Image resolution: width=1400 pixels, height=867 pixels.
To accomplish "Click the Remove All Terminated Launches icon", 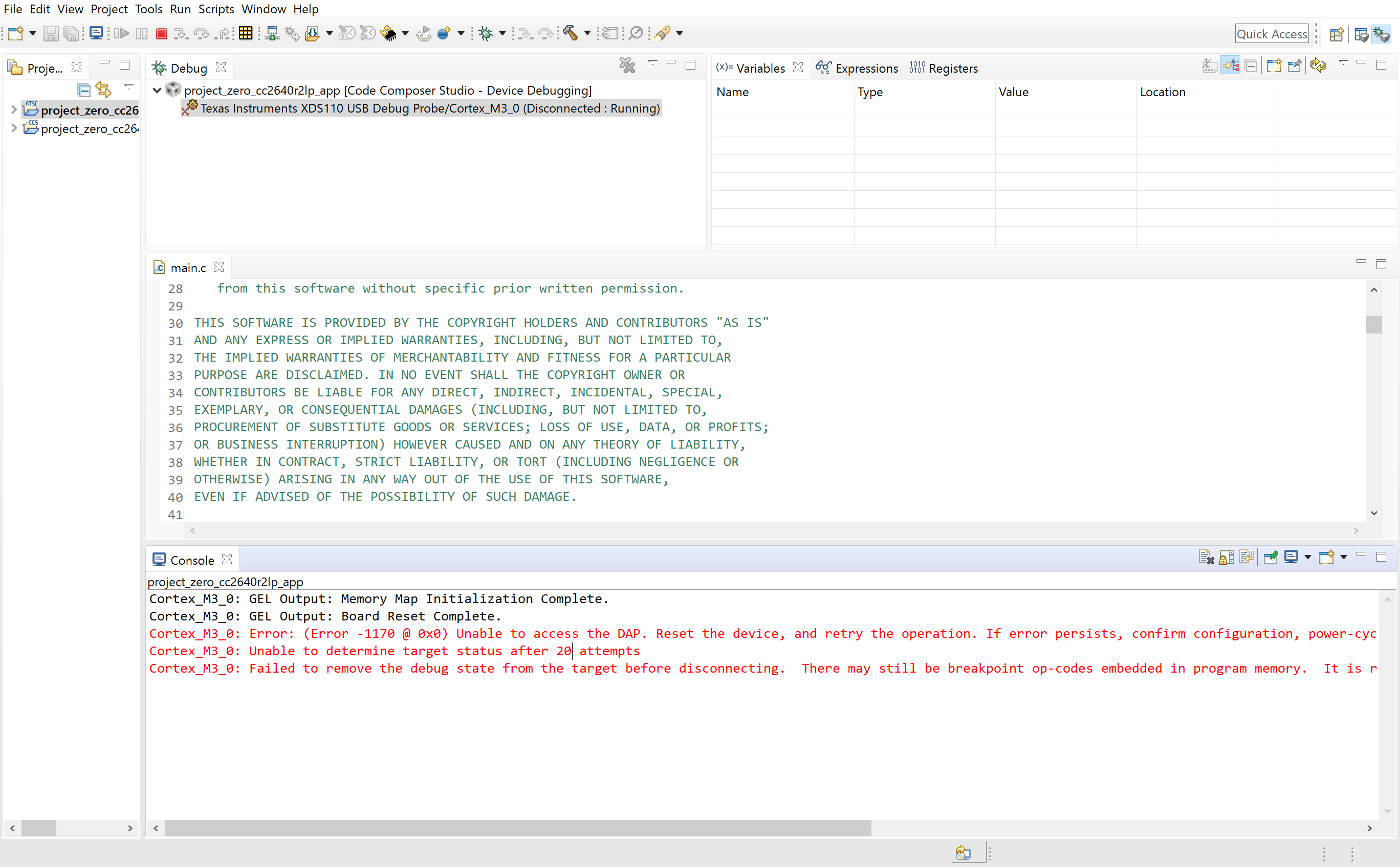I will tap(627, 65).
